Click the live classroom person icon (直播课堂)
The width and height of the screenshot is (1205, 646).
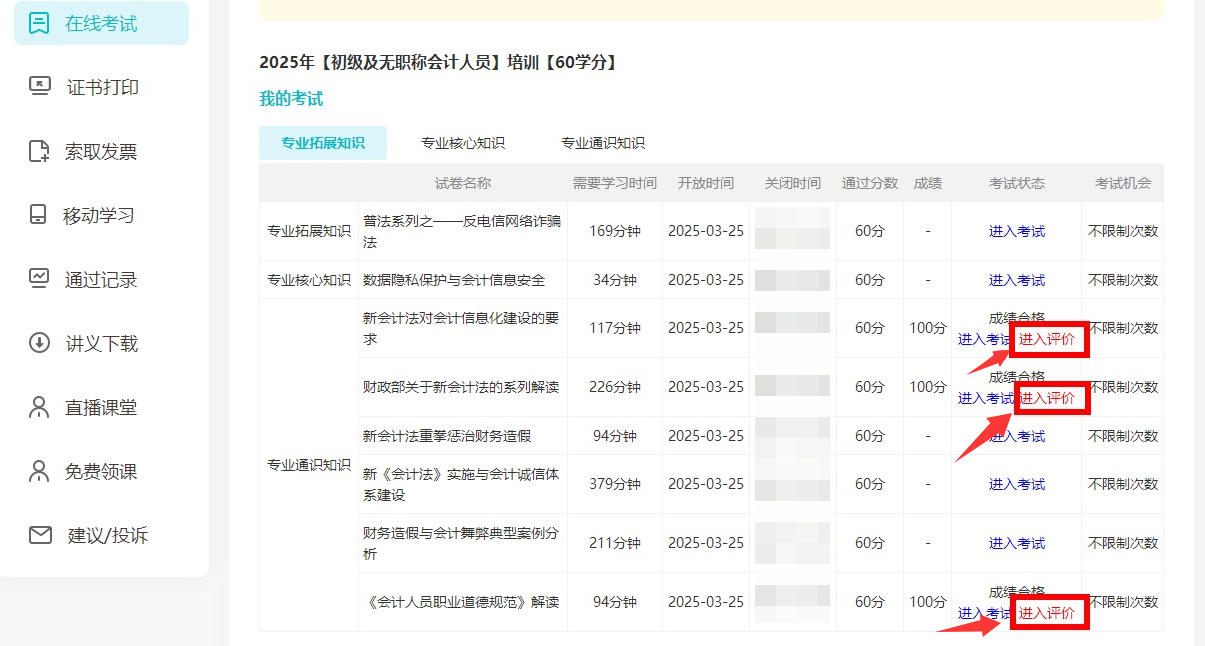click(39, 407)
